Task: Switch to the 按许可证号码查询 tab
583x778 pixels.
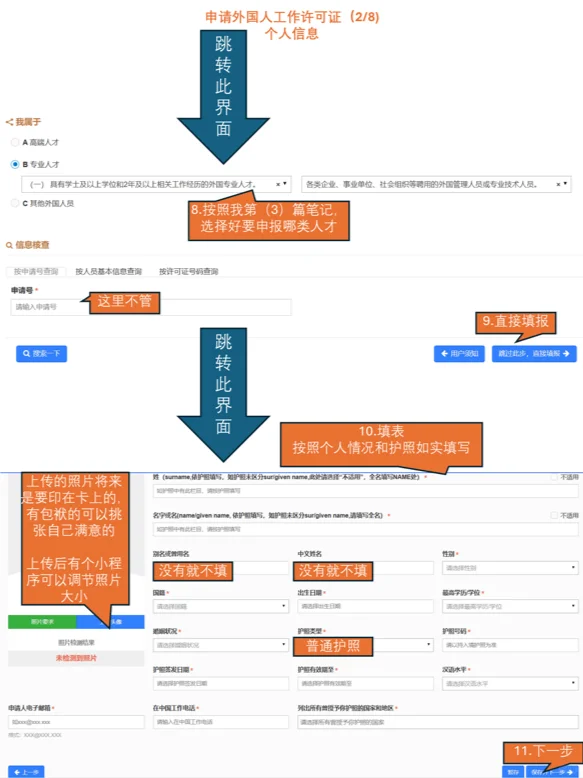Action: (189, 271)
